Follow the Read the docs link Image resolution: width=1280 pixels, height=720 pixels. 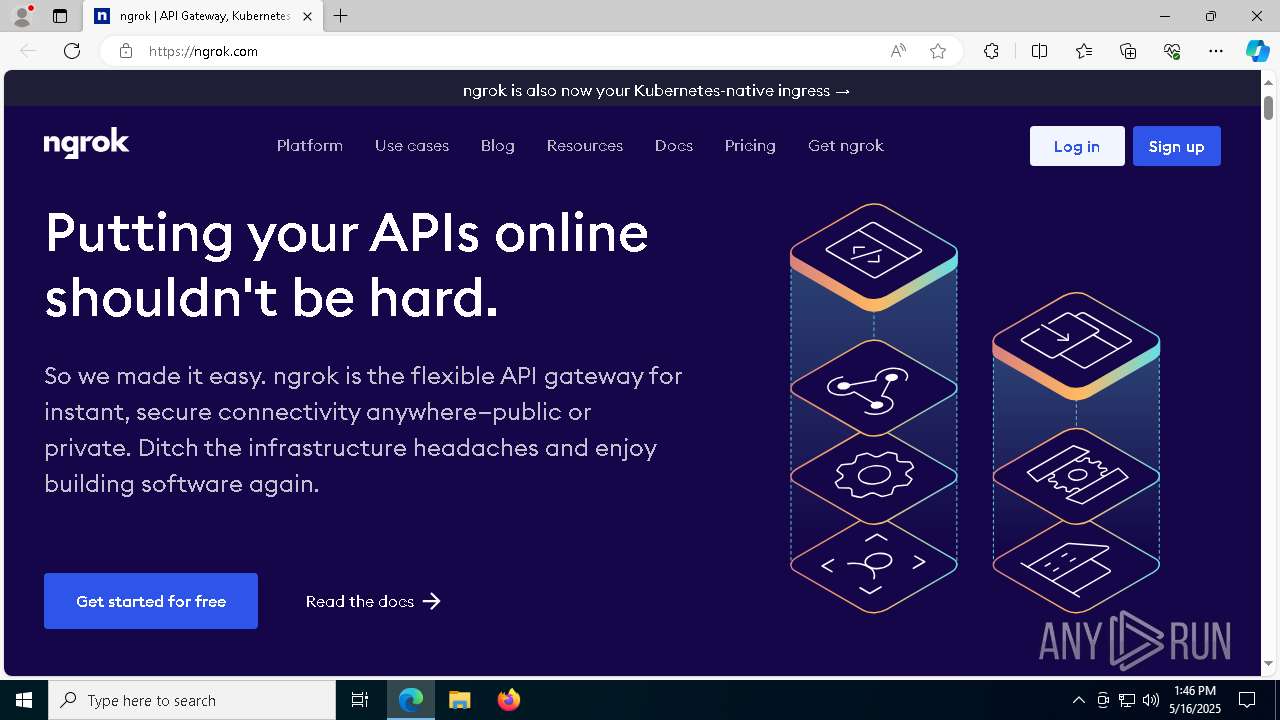tap(373, 601)
